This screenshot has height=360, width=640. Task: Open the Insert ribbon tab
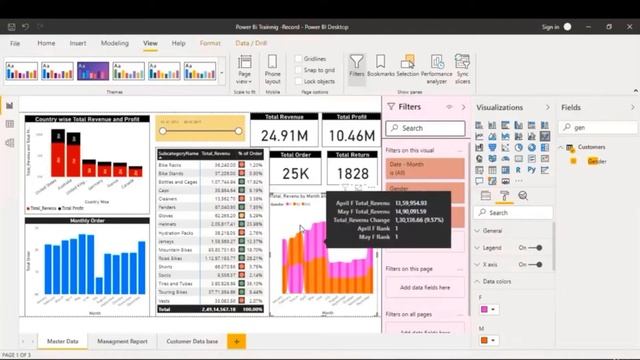click(78, 43)
